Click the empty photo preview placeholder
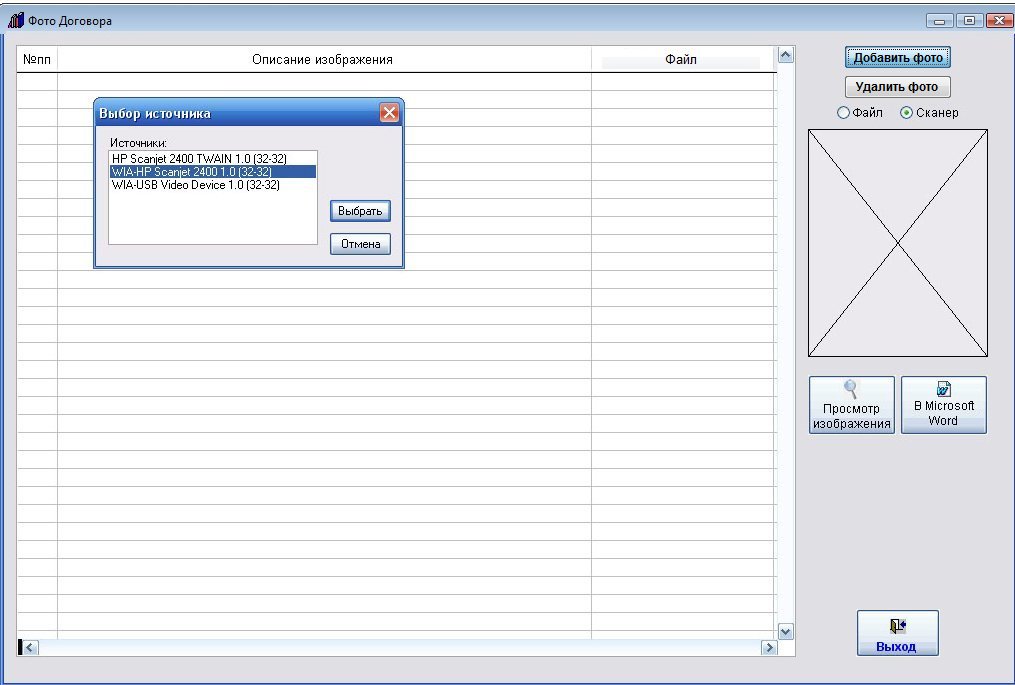 (898, 243)
